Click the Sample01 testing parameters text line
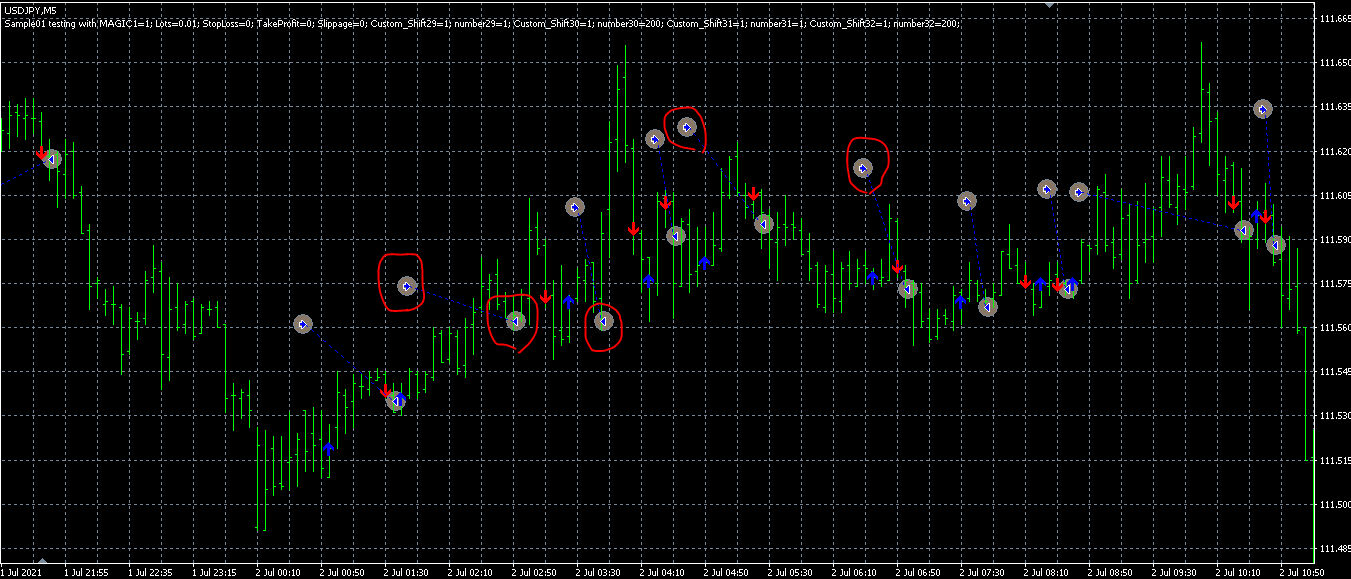This screenshot has height=579, width=1351. [x=480, y=22]
